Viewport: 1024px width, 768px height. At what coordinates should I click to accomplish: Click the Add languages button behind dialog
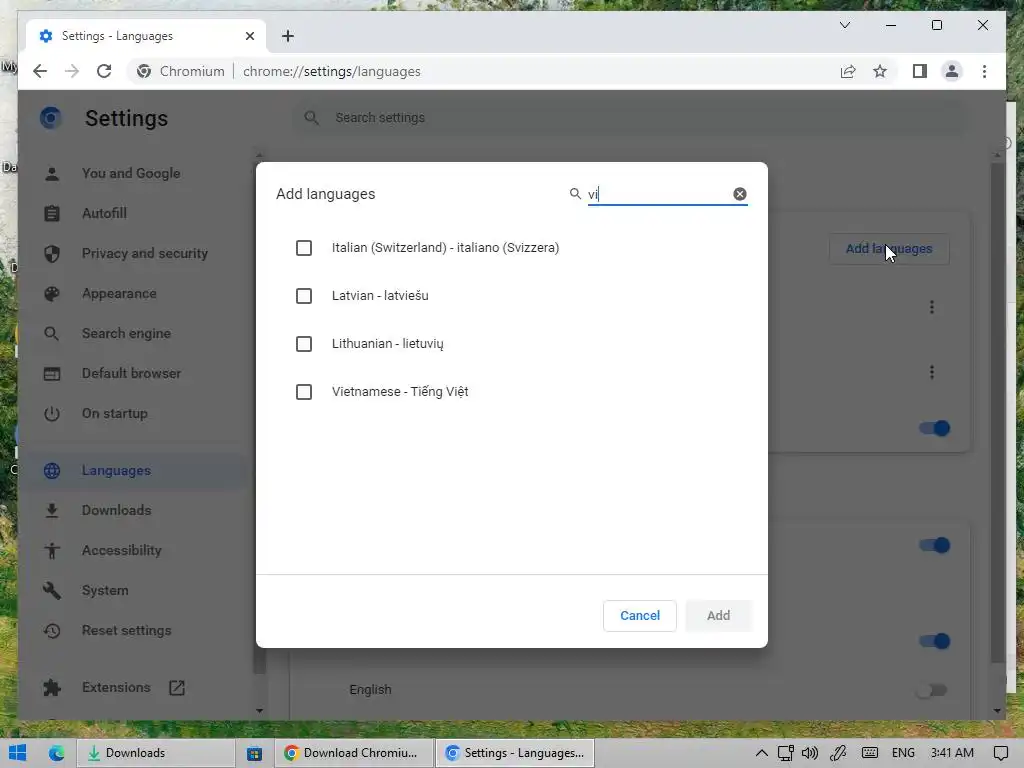click(x=889, y=249)
